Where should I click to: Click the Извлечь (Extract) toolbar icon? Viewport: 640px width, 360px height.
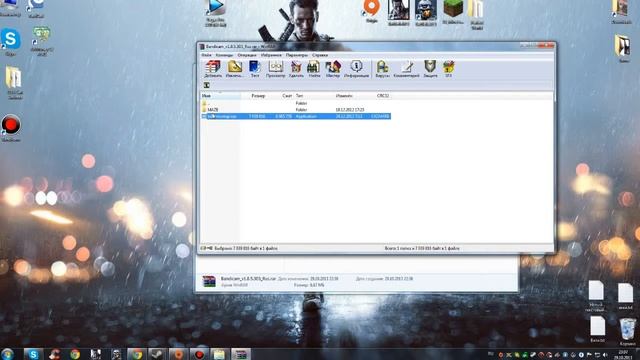pos(235,69)
